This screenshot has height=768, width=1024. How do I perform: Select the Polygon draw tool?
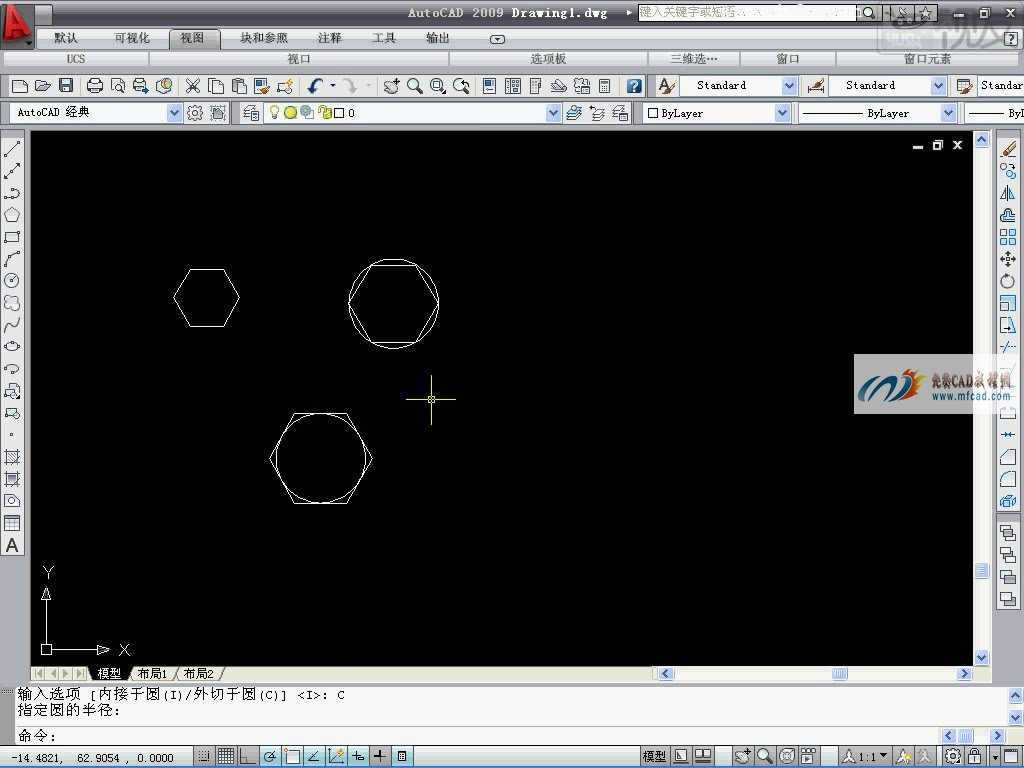12,215
